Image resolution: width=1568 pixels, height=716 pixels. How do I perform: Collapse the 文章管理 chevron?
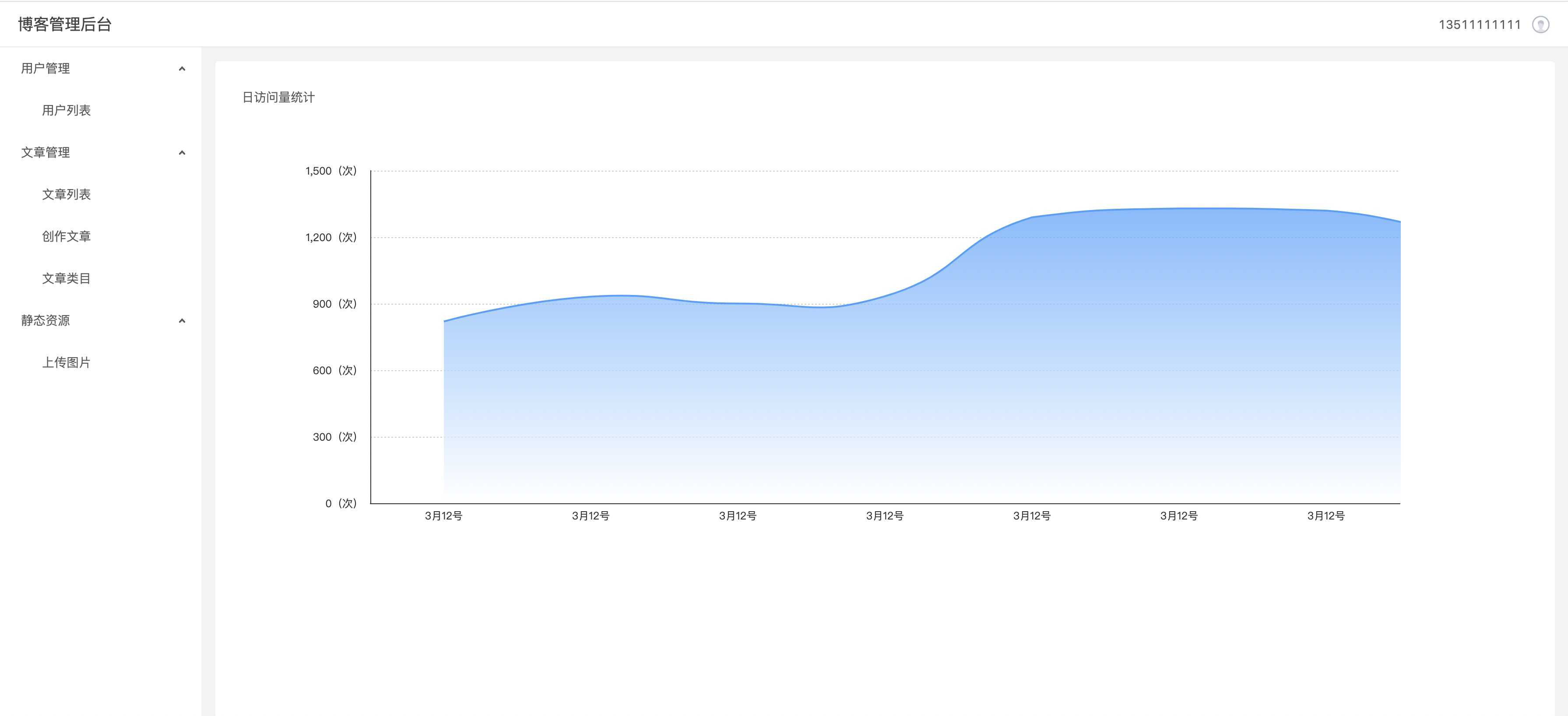(181, 153)
